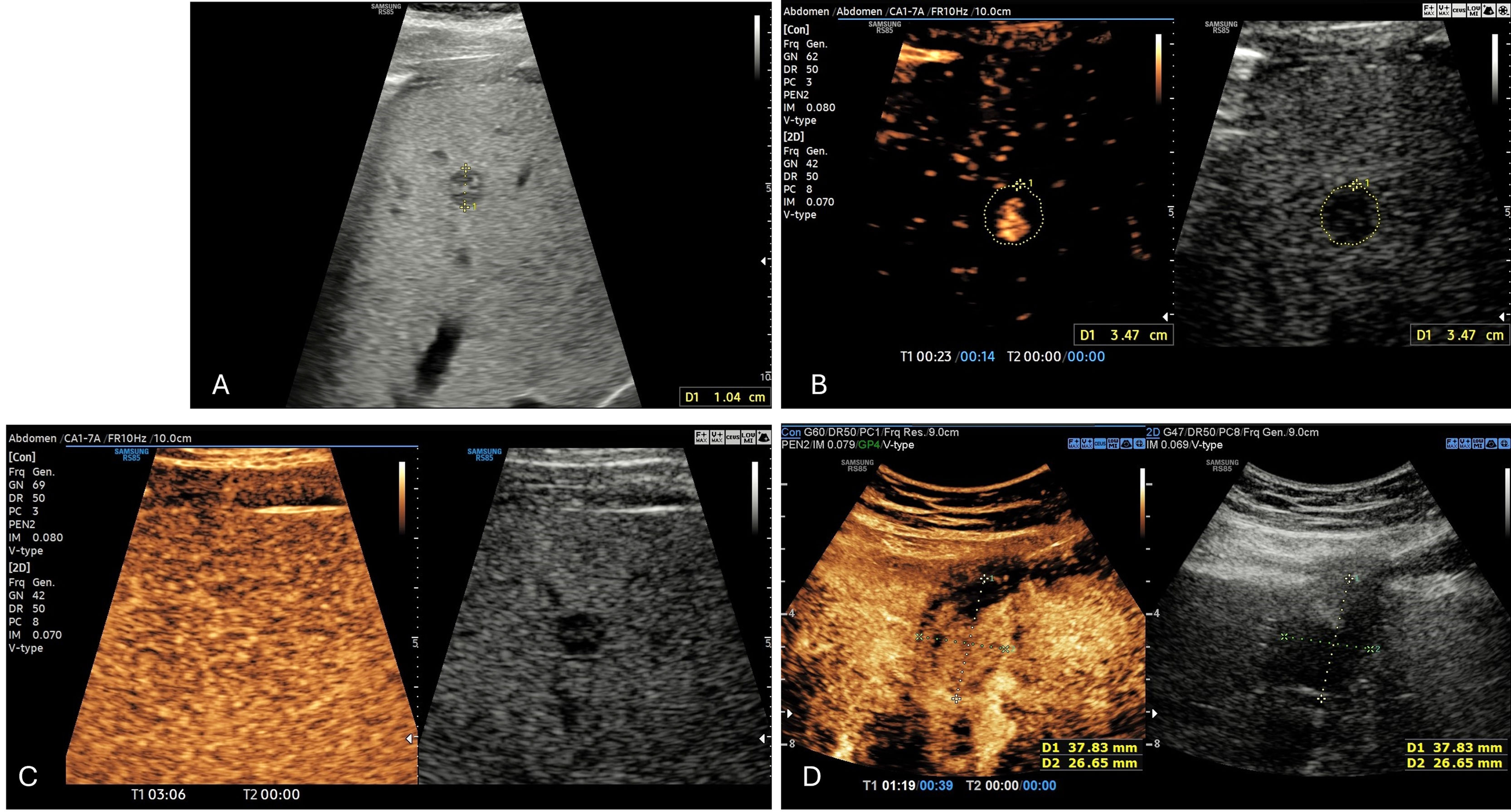Click the image enhance icon in panel B
This screenshot has width=1511, height=812.
(x=1488, y=10)
